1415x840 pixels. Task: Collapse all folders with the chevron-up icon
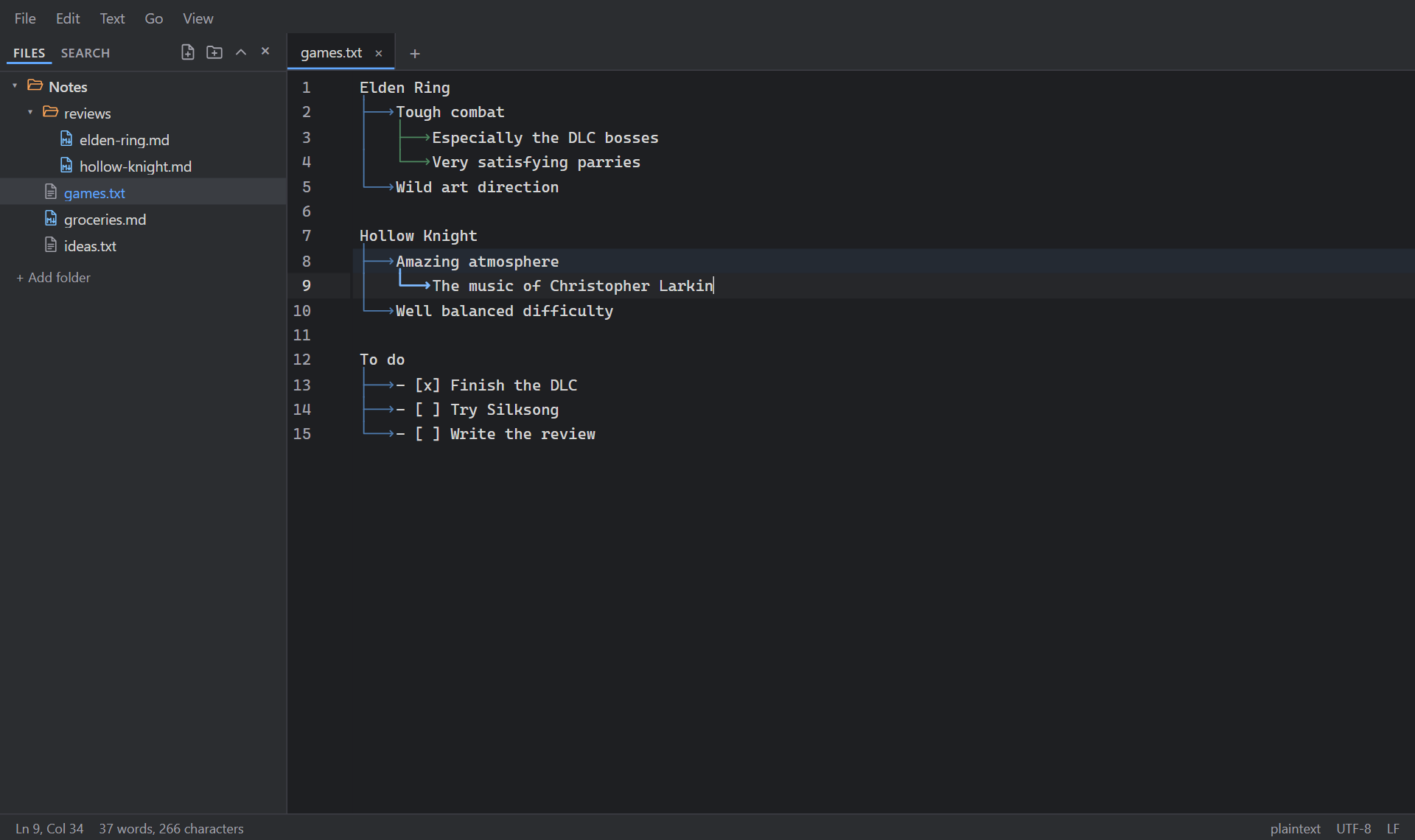tap(241, 52)
